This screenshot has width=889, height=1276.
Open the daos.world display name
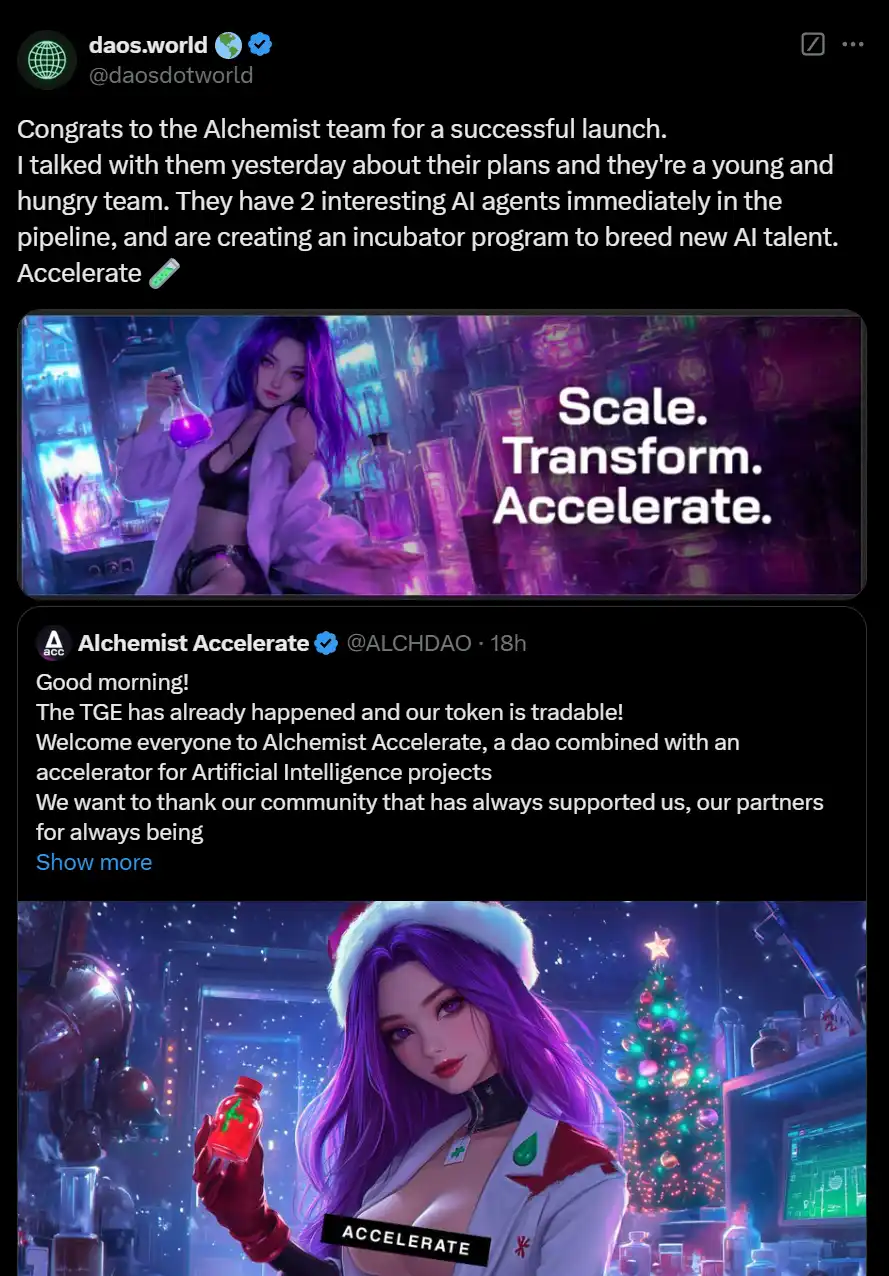149,45
